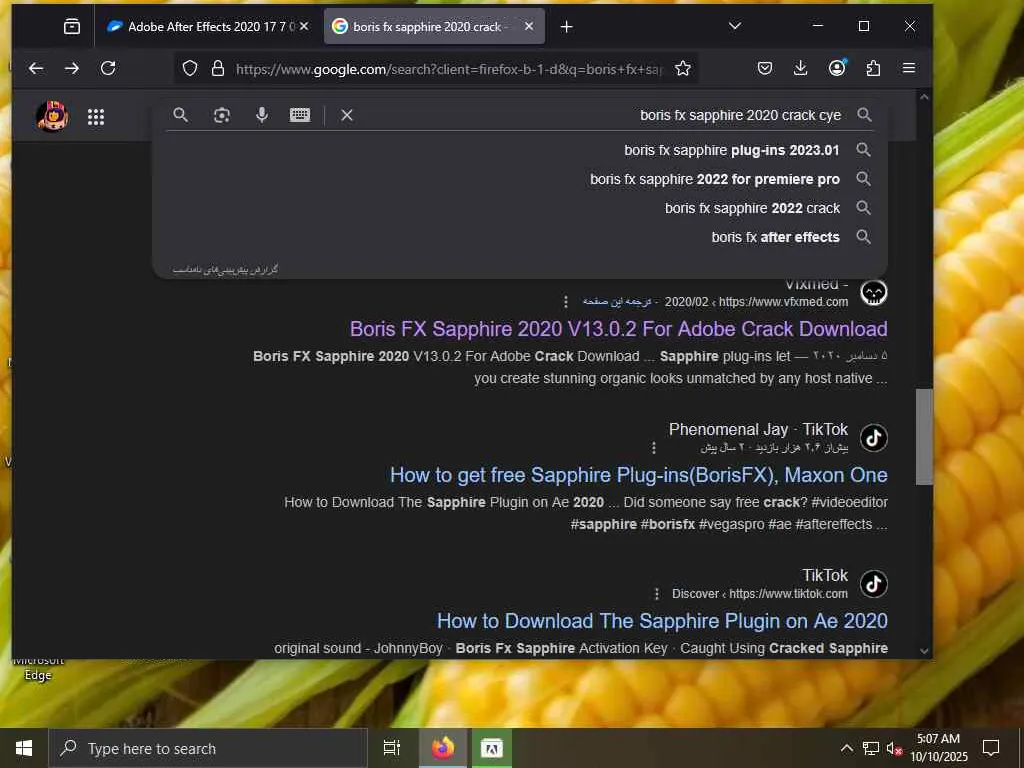Switch to Adobe After Effects 2020 tab
Image resolution: width=1024 pixels, height=768 pixels.
tap(209, 26)
